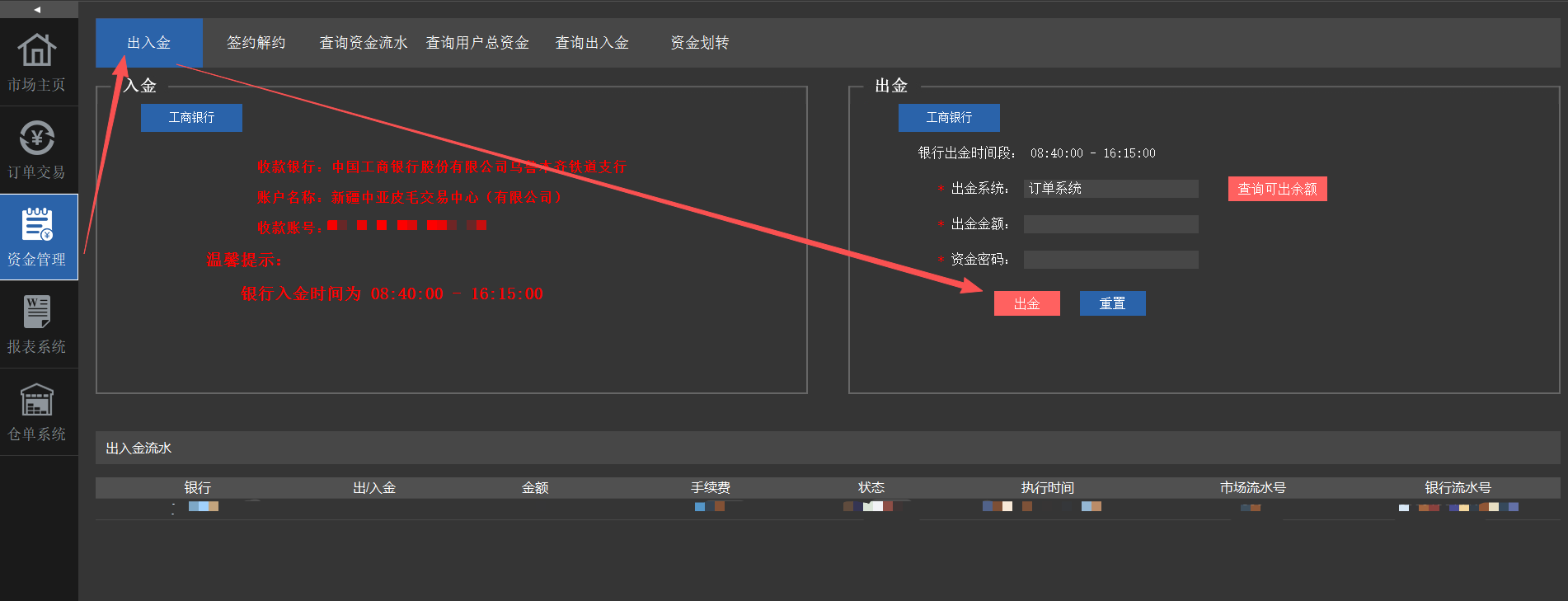Go to the 查询出入金 tab

tap(592, 43)
